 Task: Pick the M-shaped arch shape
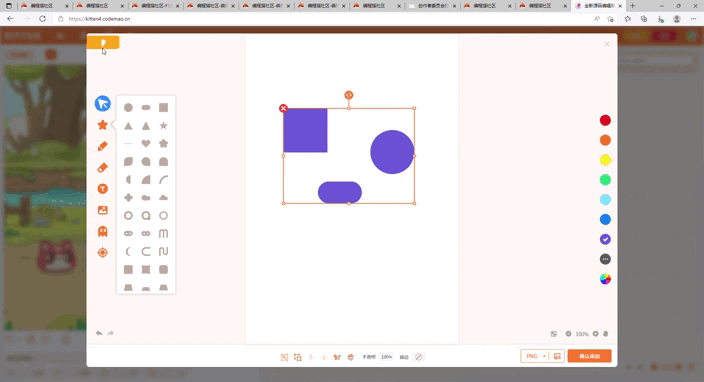[163, 233]
